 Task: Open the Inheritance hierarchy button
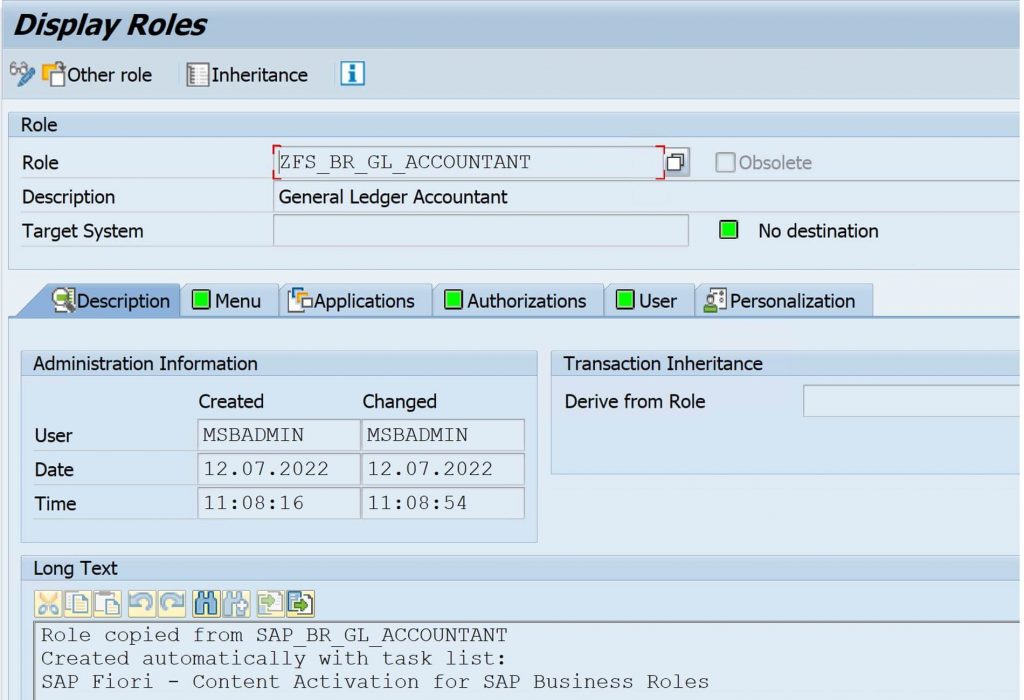pos(247,74)
